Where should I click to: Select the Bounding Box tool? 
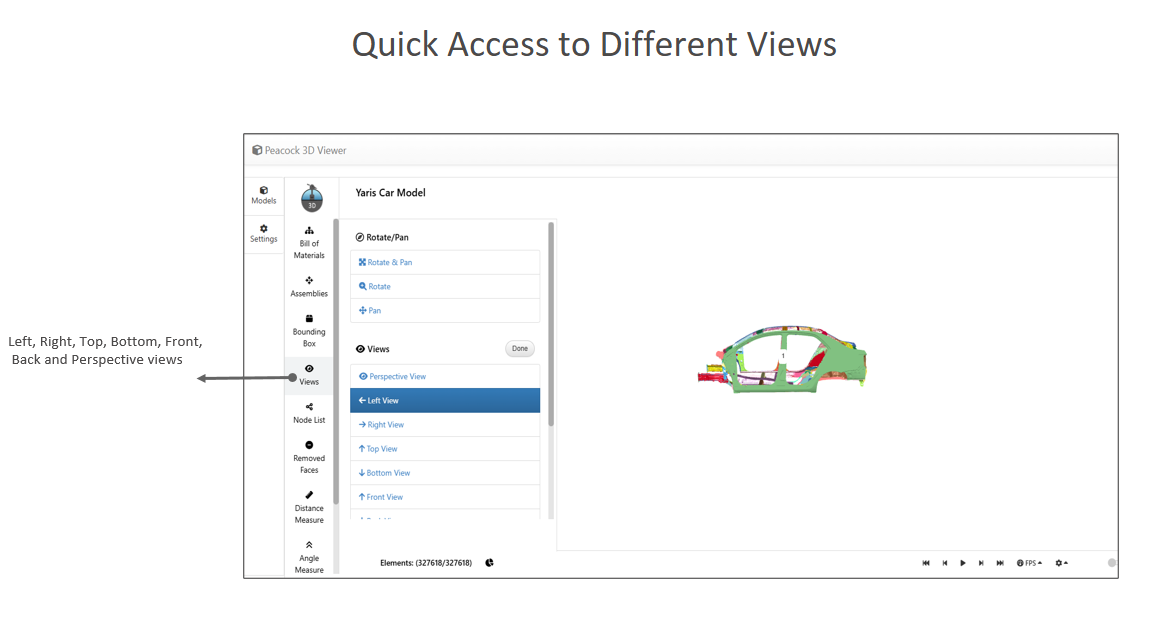coord(309,331)
